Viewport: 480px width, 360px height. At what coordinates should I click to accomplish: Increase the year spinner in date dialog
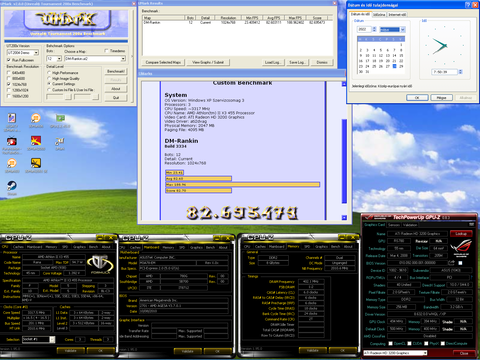pos(374,28)
